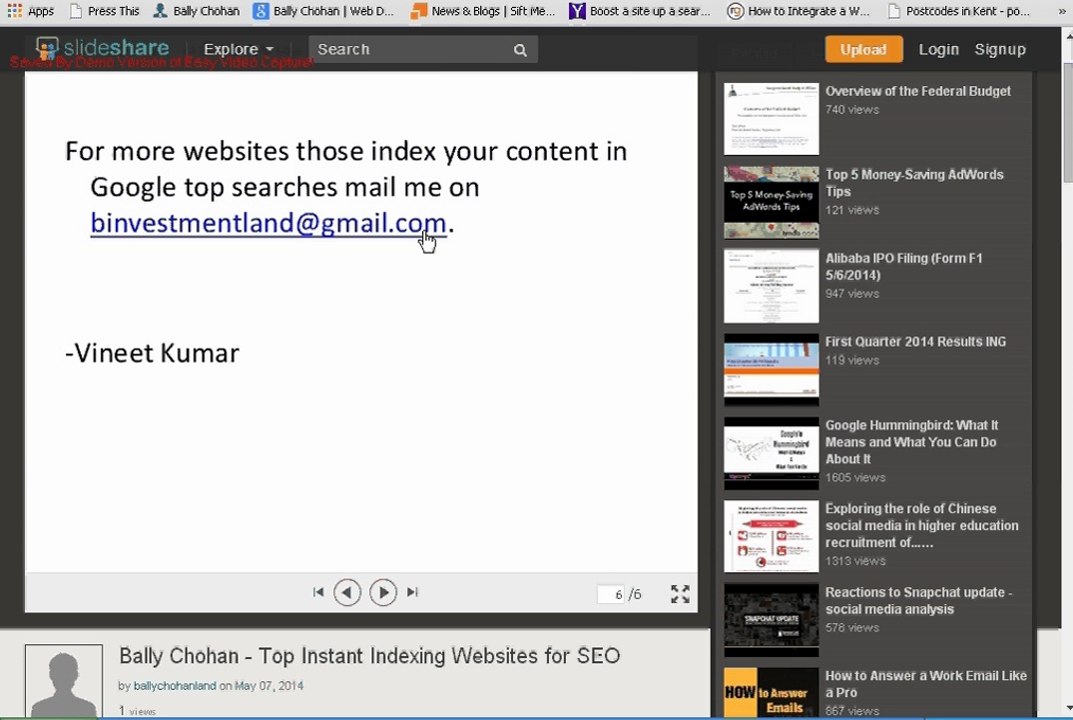Go to the next slide
The height and width of the screenshot is (720, 1073).
point(383,592)
